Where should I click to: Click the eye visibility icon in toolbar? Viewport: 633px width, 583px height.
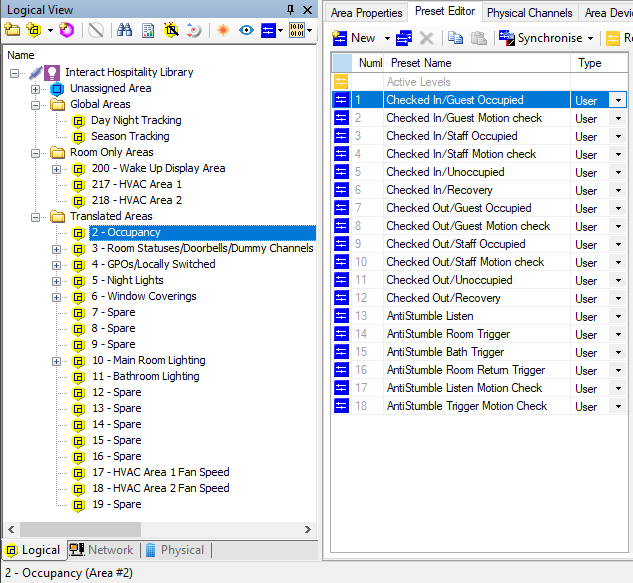tap(246, 30)
